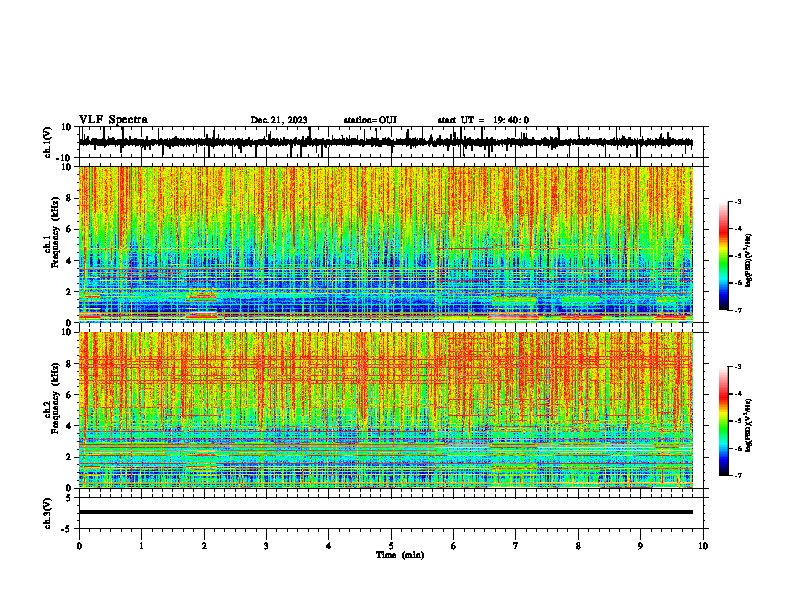Click the "6" minute tick on time axis

point(454,546)
